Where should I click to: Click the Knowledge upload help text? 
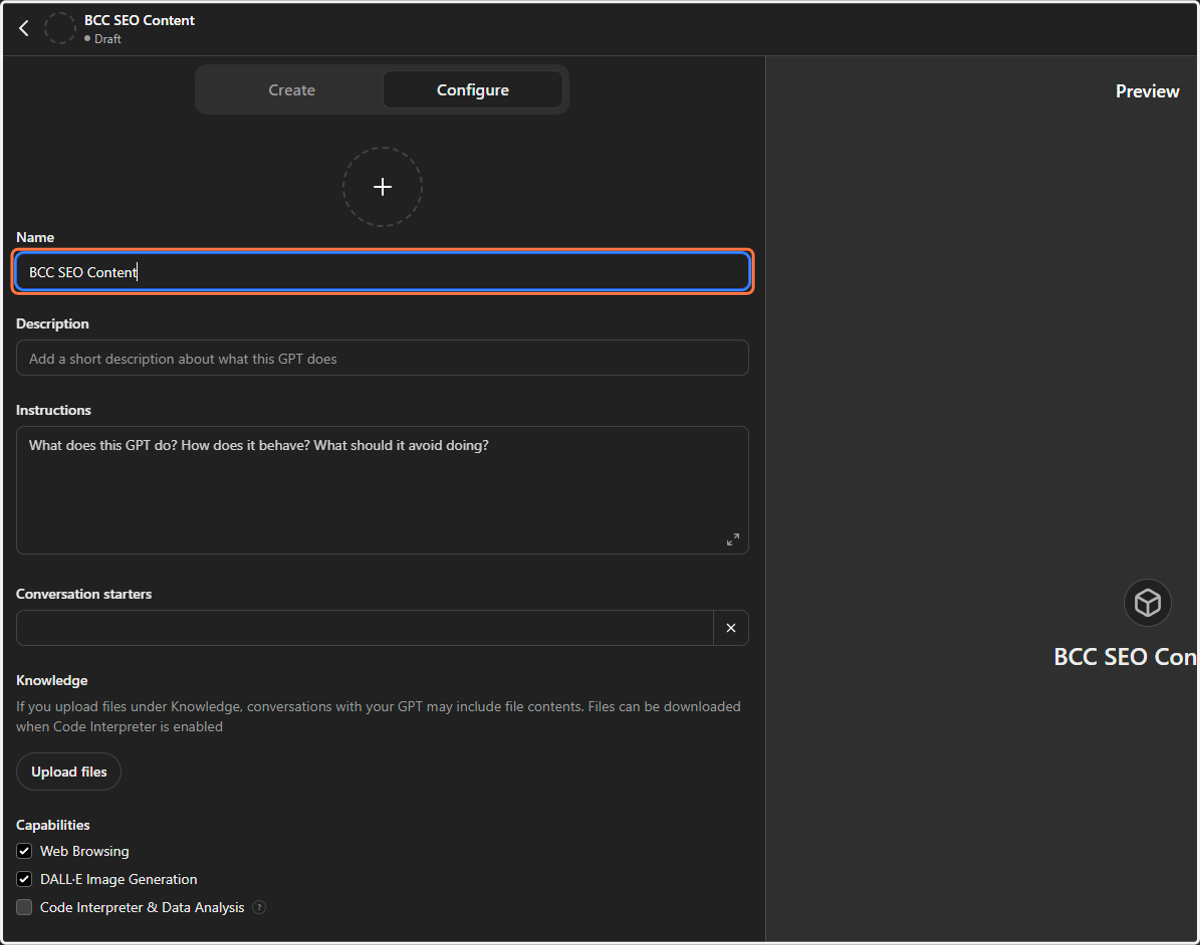coord(379,717)
